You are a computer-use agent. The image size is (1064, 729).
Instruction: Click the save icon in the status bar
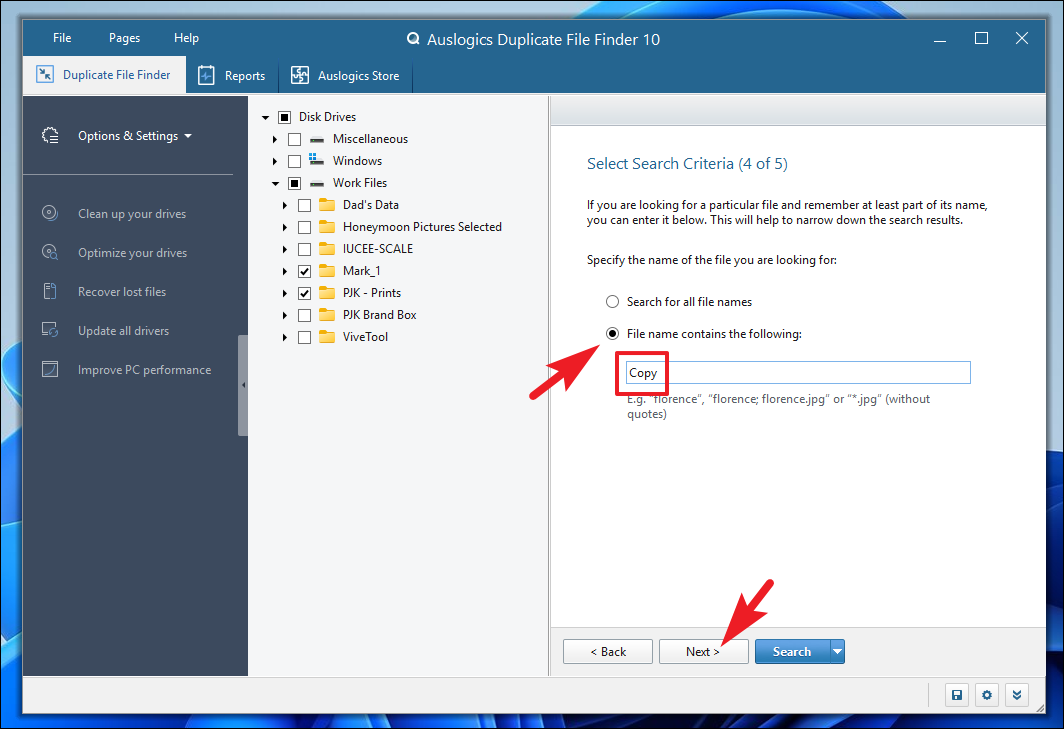click(x=957, y=694)
